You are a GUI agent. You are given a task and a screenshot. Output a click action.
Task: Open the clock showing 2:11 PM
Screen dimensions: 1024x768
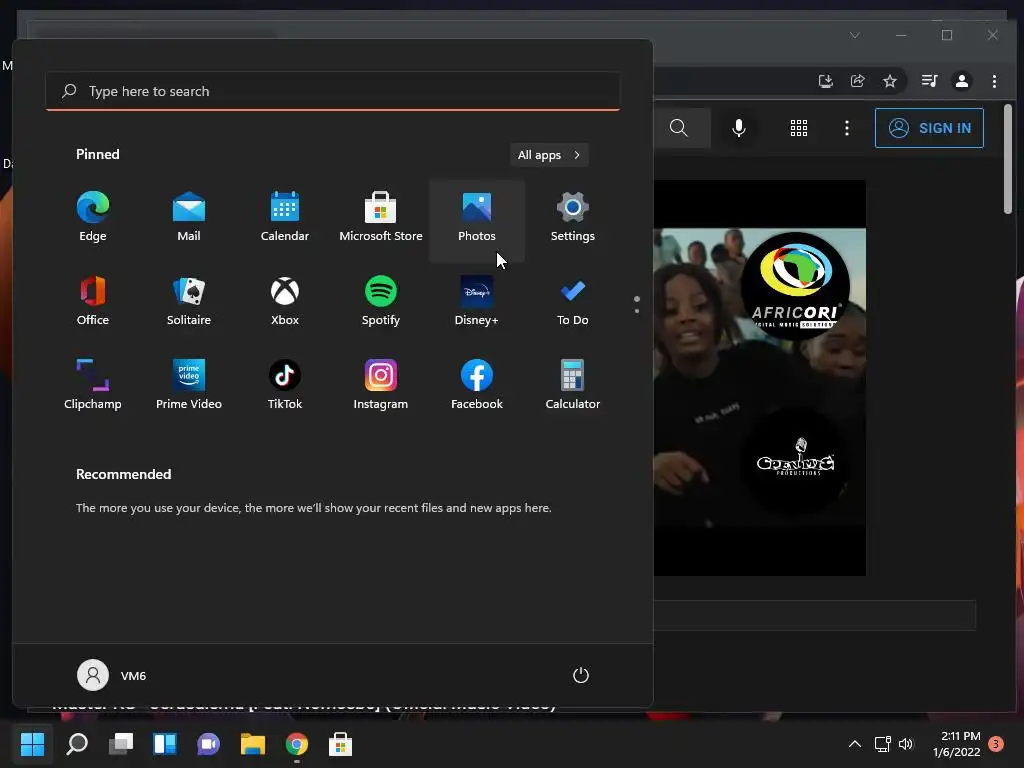tap(956, 744)
